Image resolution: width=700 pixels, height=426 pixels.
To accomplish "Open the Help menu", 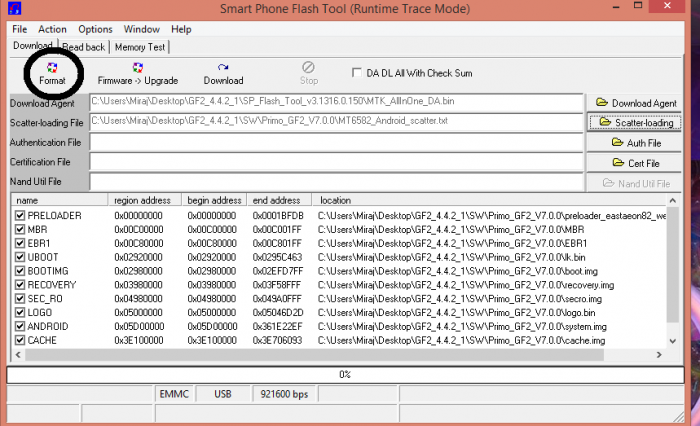I will [x=181, y=30].
